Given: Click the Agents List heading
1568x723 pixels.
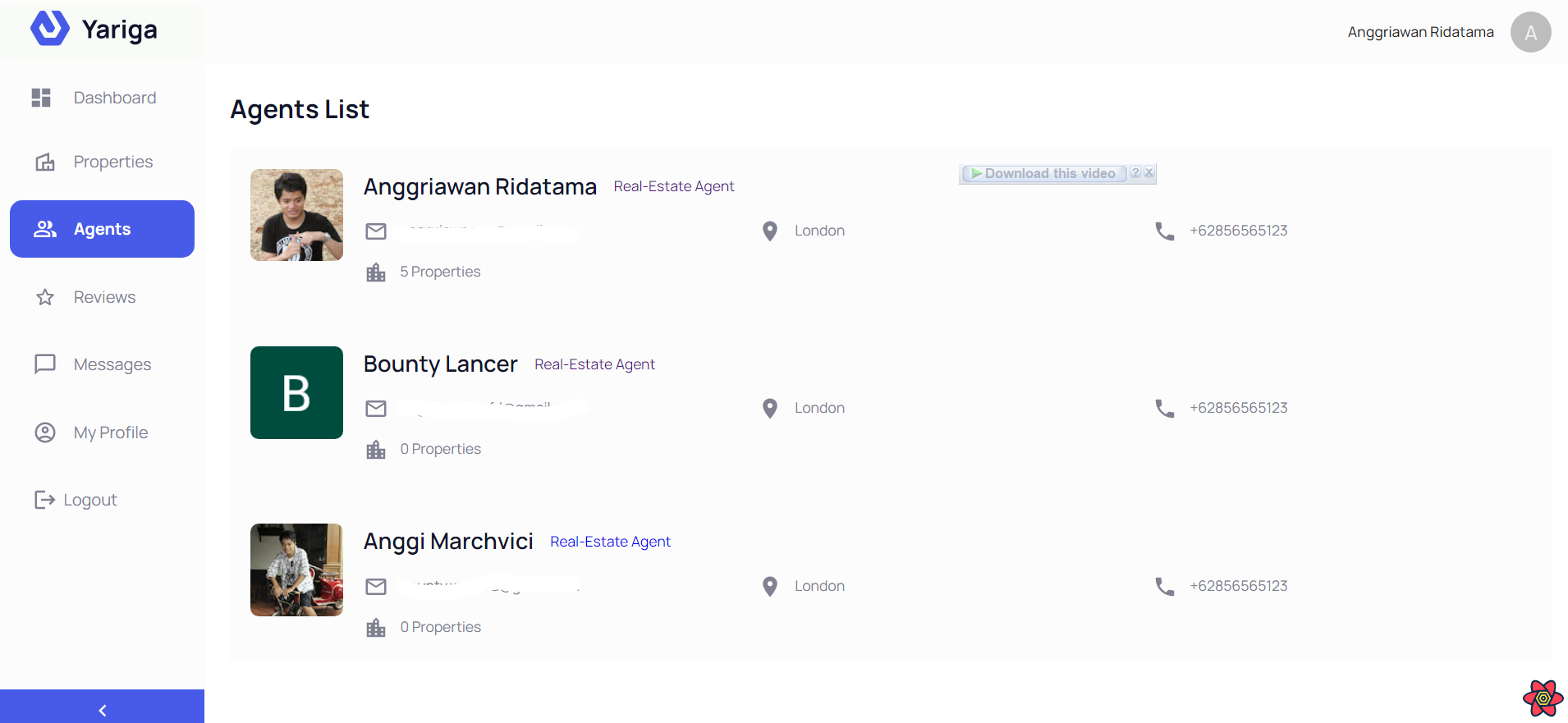Looking at the screenshot, I should click(x=300, y=109).
